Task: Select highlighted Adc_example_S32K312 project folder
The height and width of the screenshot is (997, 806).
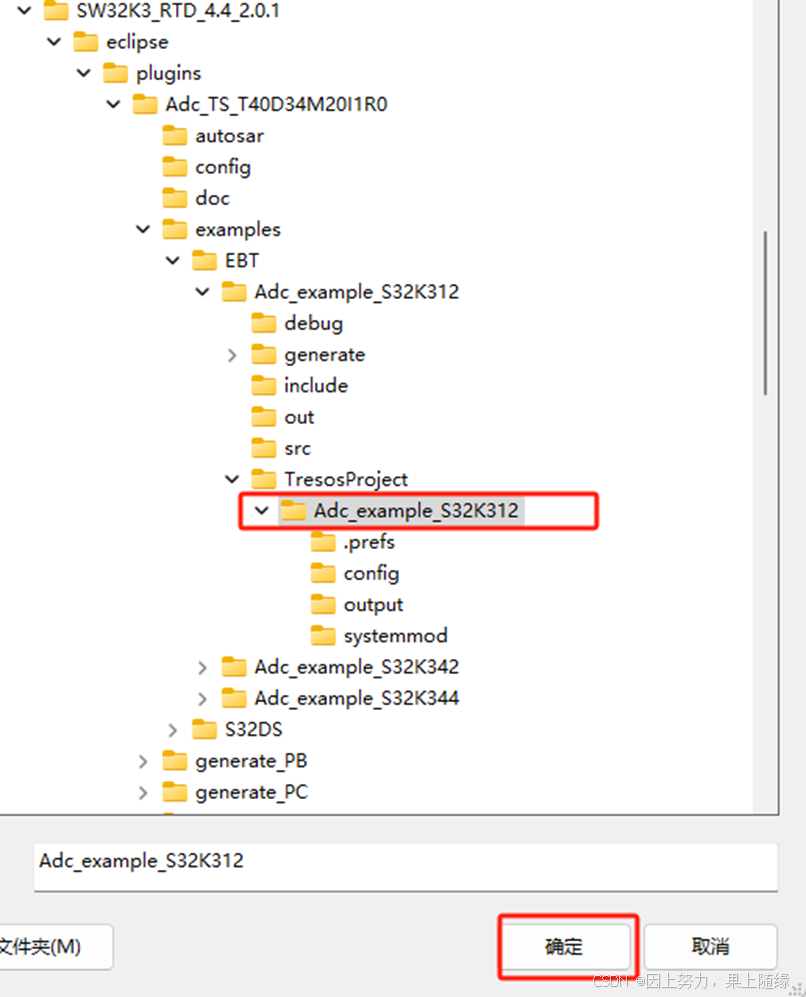Action: tap(416, 511)
